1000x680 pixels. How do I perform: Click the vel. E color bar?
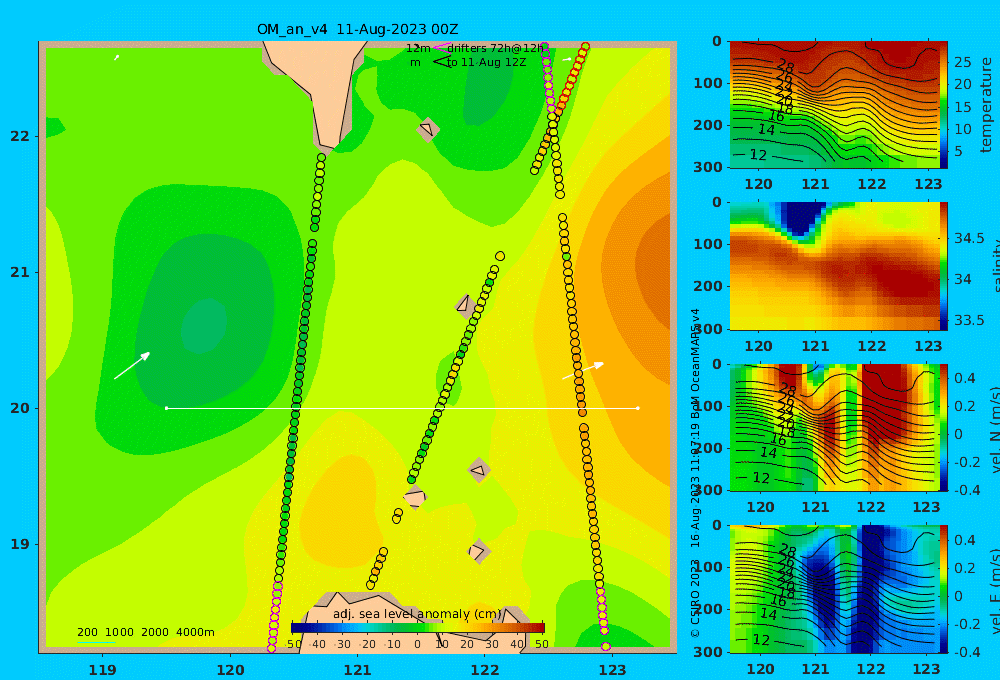(x=944, y=589)
